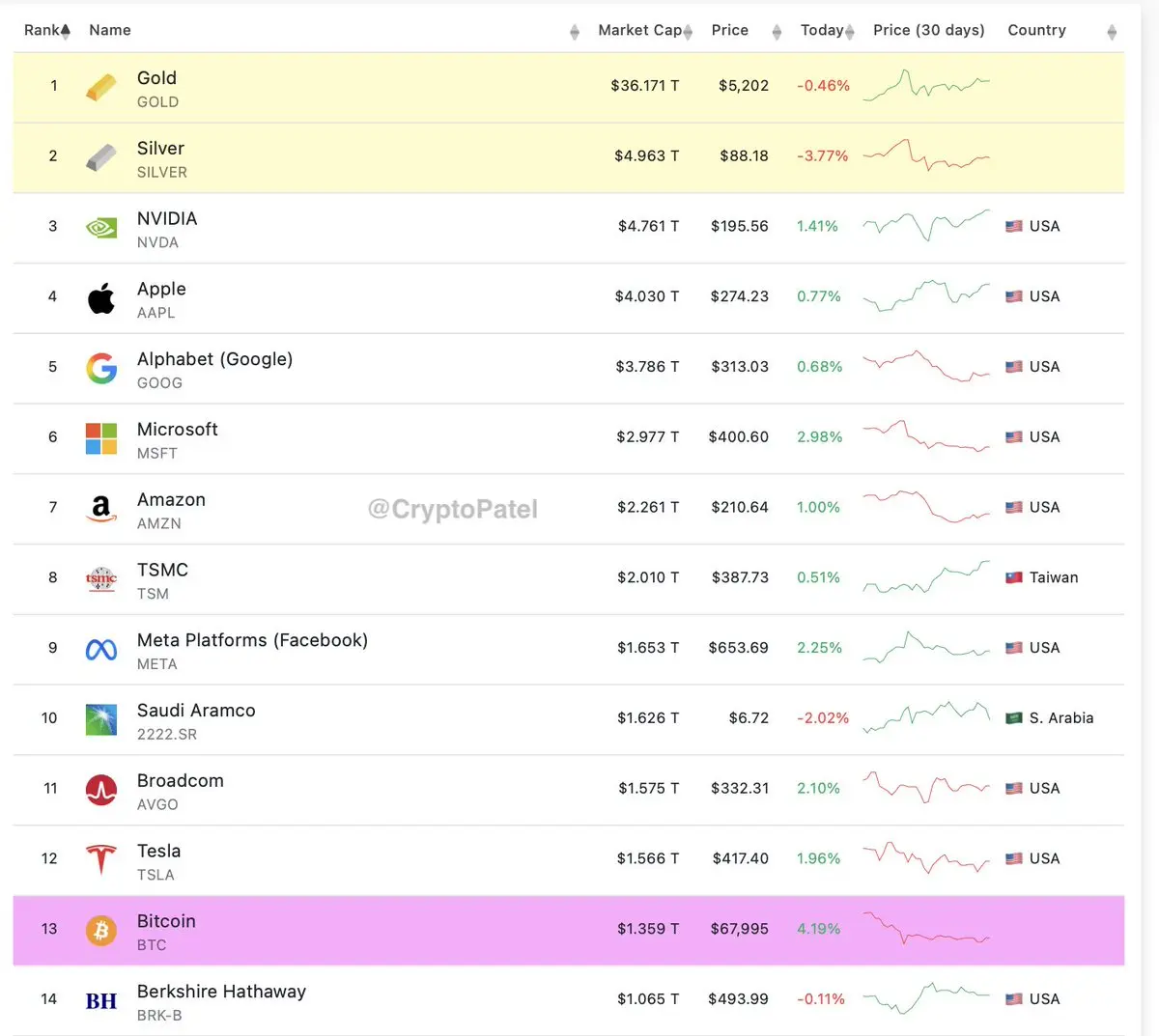Open the TSMC company link
This screenshot has height=1036, width=1159.
click(162, 571)
